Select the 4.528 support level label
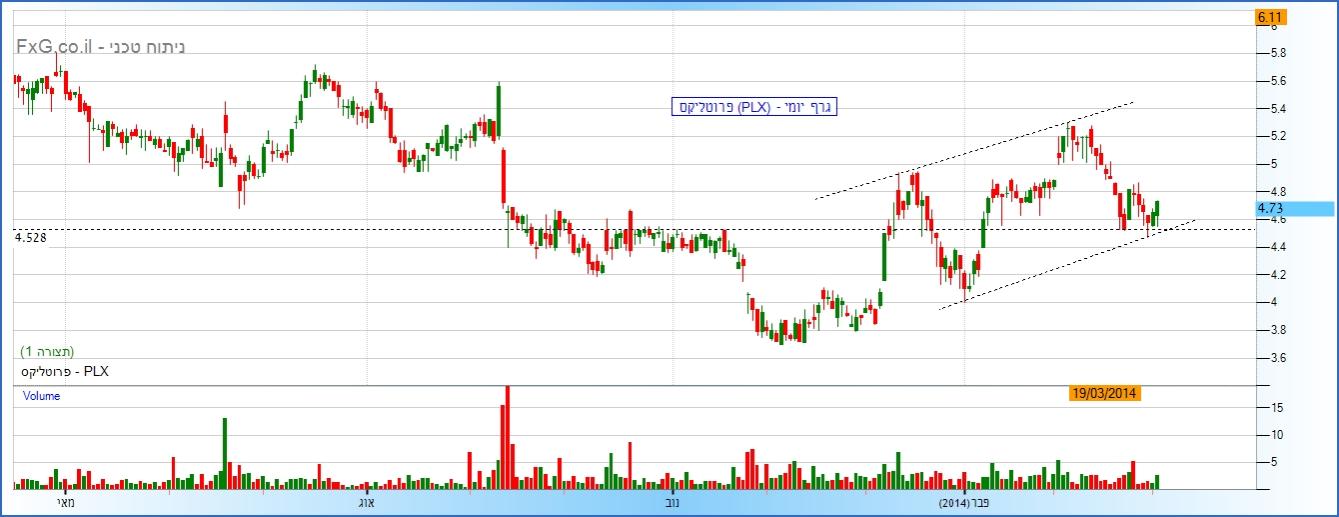This screenshot has width=1339, height=517. (x=31, y=237)
